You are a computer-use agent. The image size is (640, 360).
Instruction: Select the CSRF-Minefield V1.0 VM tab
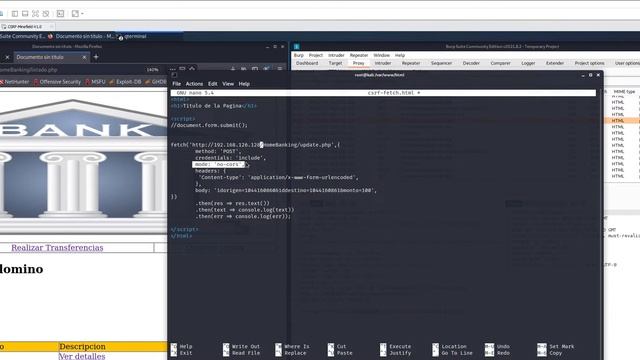click(x=24, y=27)
